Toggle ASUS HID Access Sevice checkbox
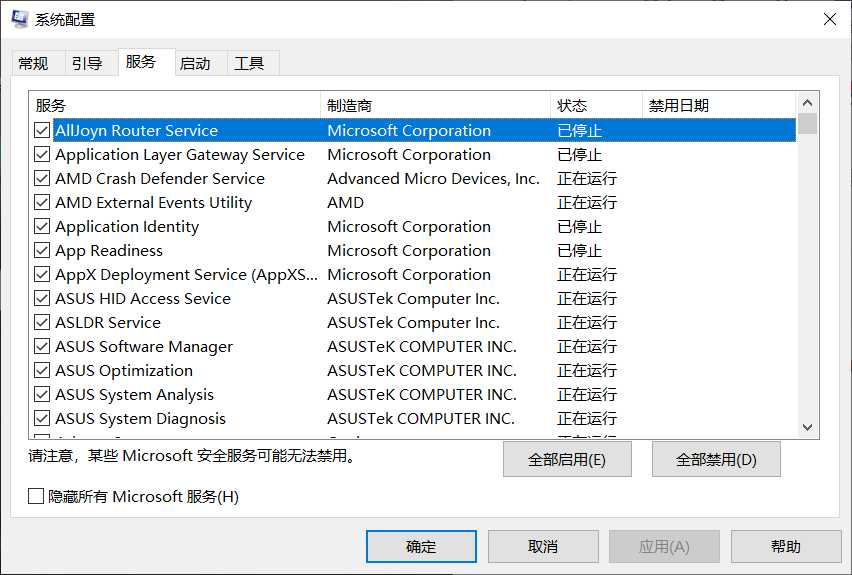 pyautogui.click(x=42, y=298)
